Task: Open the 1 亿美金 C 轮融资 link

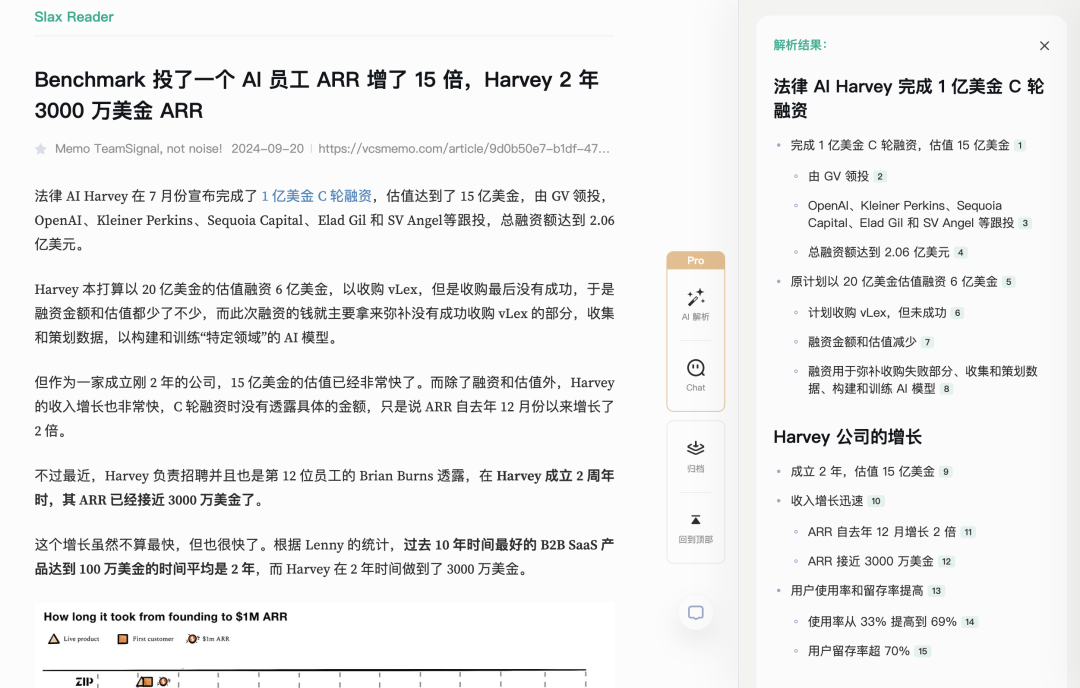Action: (x=317, y=196)
